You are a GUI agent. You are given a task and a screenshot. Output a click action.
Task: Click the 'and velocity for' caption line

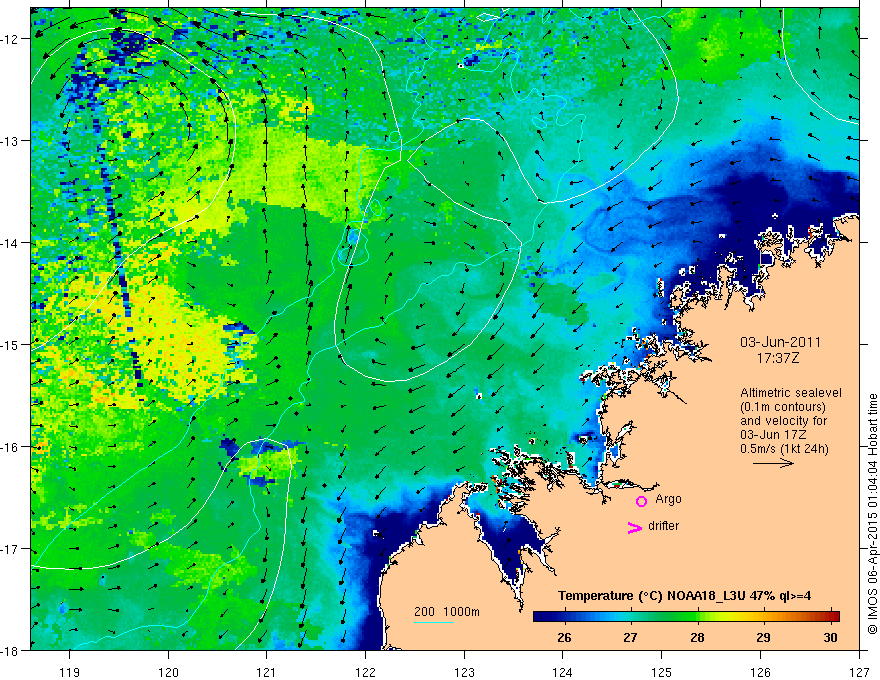(783, 421)
